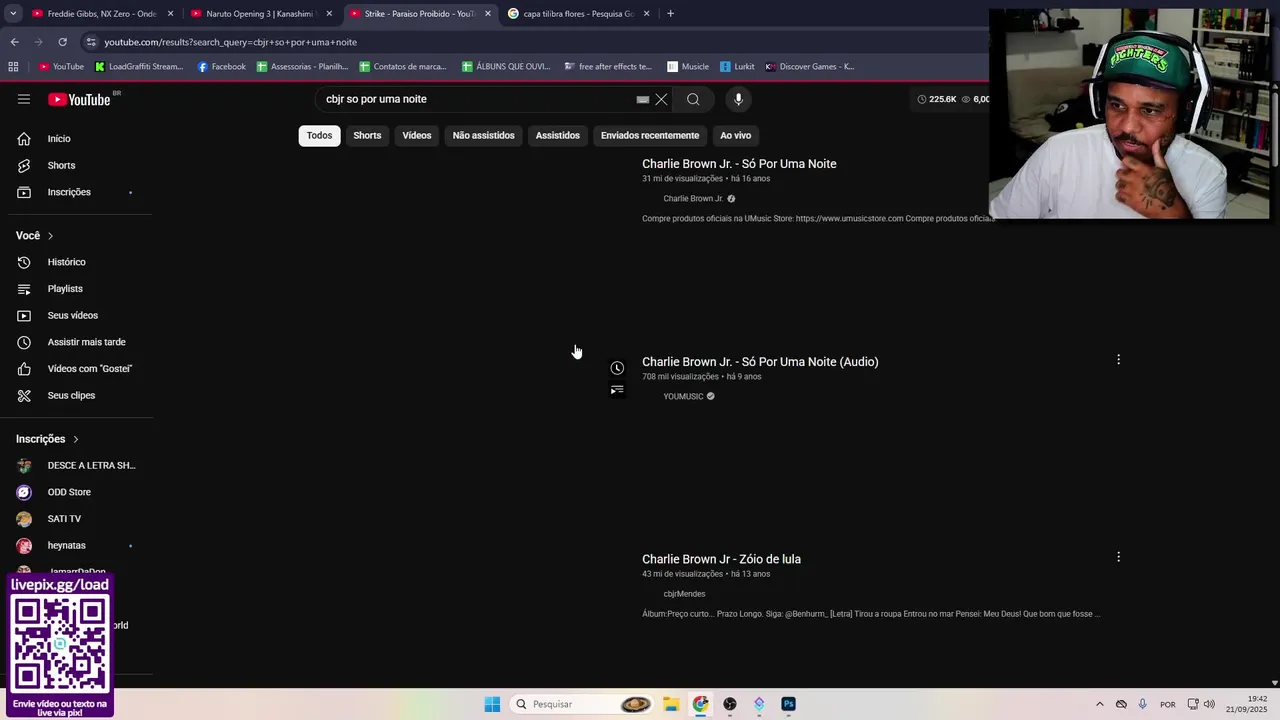This screenshot has width=1280, height=720.
Task: Select the Vídeos filter chip
Action: pos(417,136)
